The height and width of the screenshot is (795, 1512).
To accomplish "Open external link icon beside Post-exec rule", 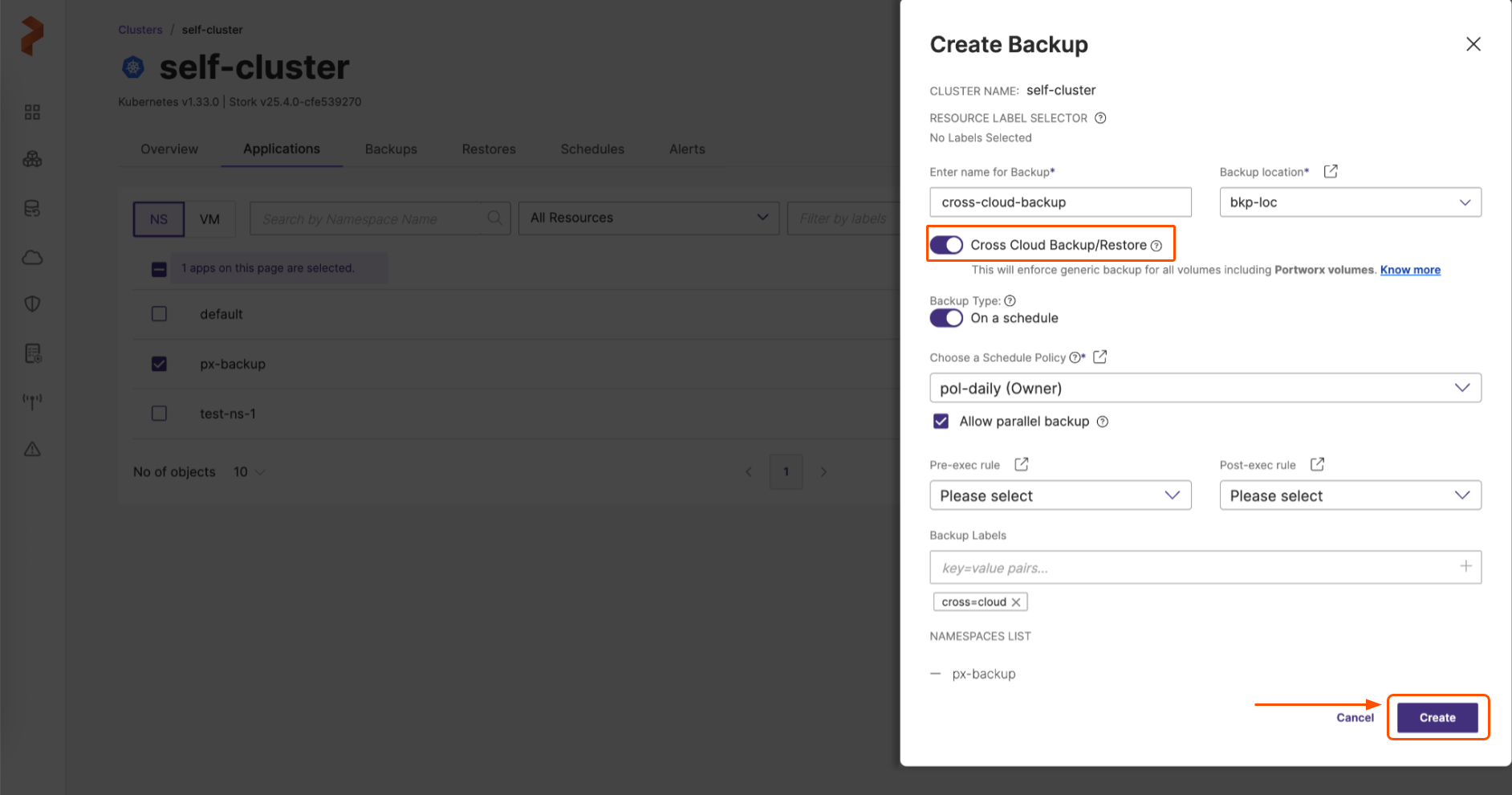I will coord(1317,464).
